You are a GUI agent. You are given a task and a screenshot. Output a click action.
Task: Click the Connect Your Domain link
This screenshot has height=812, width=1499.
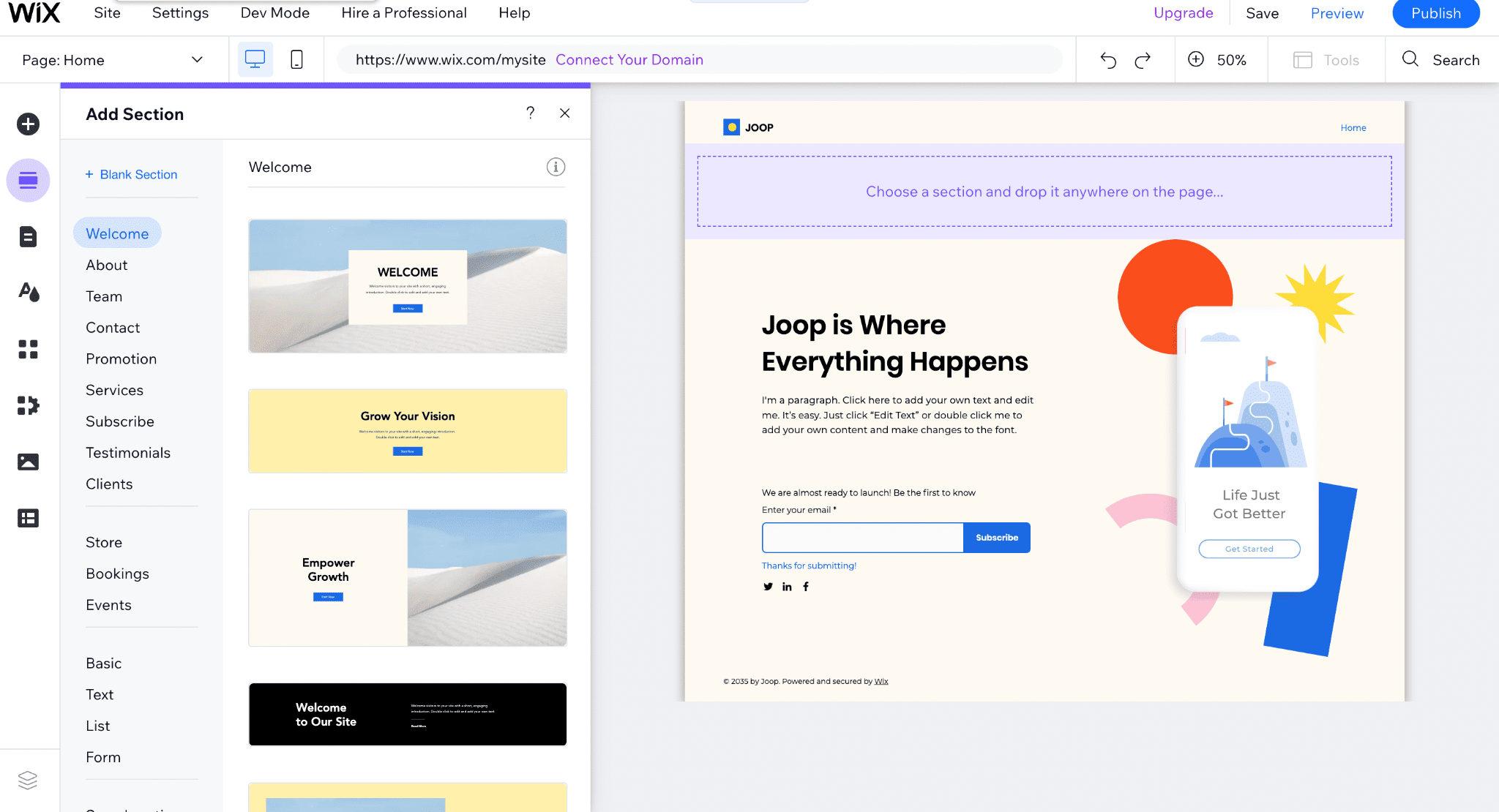[629, 59]
